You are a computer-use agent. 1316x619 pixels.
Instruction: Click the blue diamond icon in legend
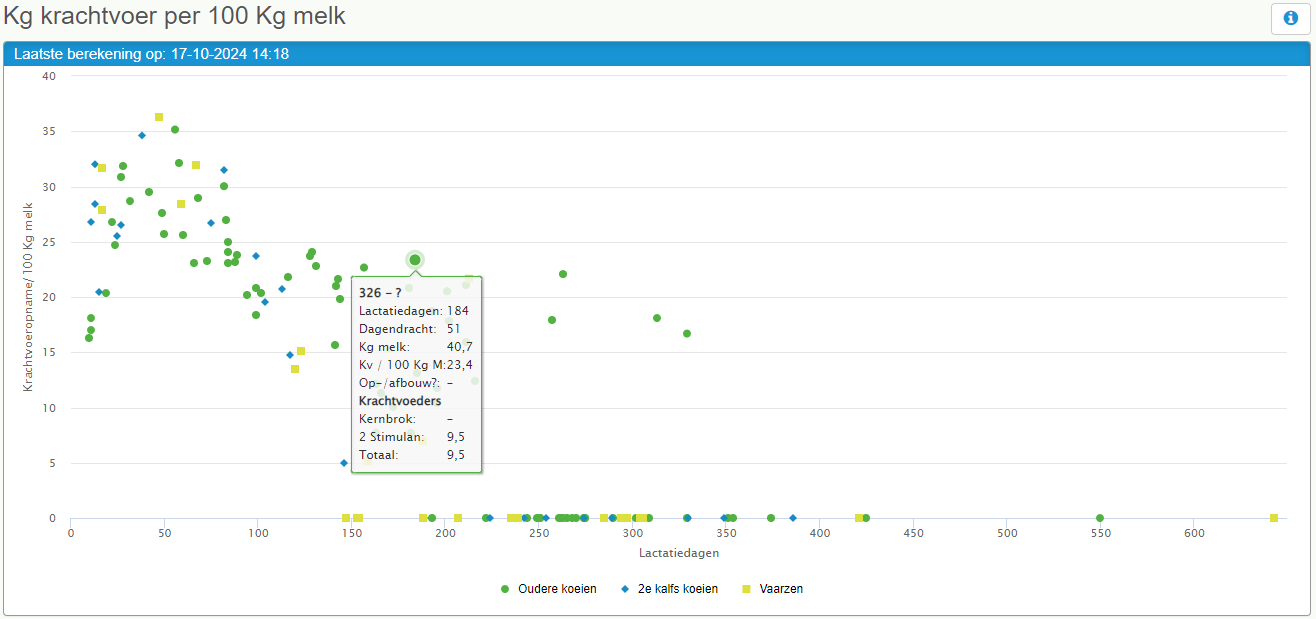click(625, 589)
